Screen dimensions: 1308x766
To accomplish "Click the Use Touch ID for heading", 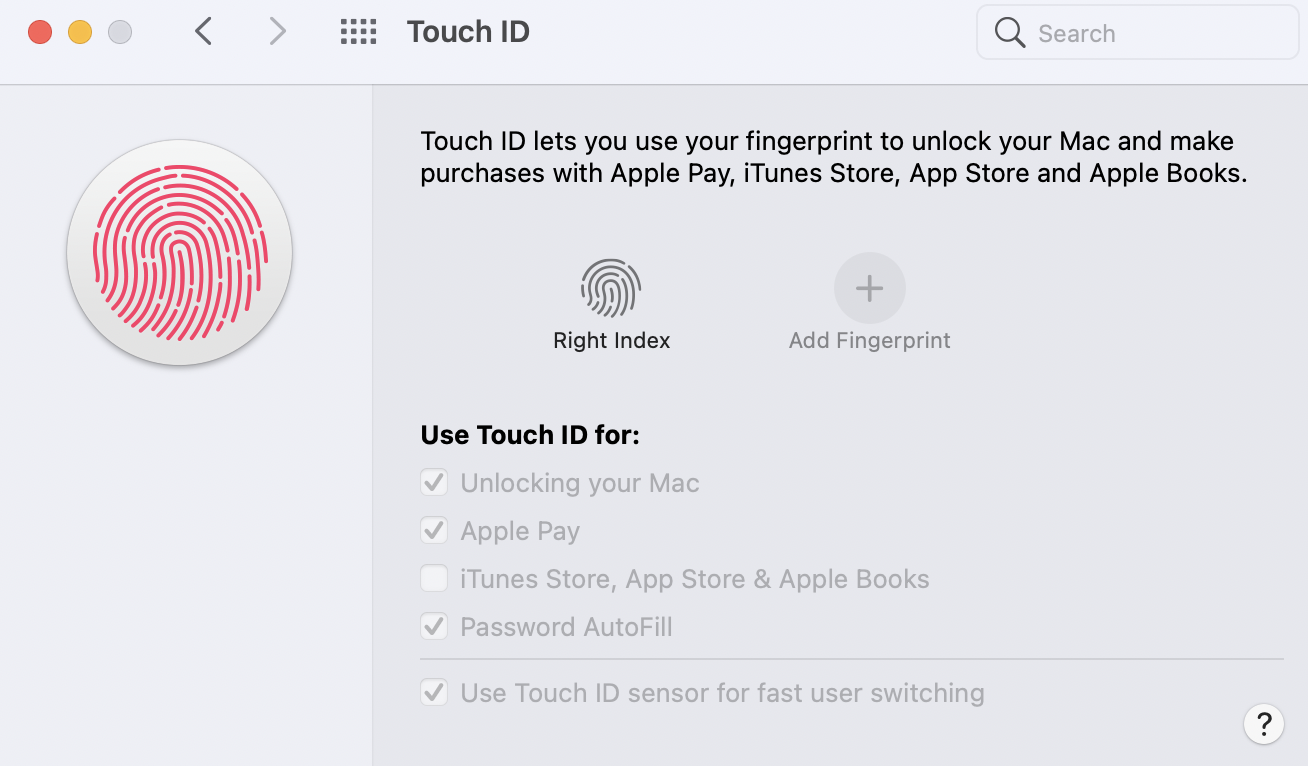I will pyautogui.click(x=530, y=436).
